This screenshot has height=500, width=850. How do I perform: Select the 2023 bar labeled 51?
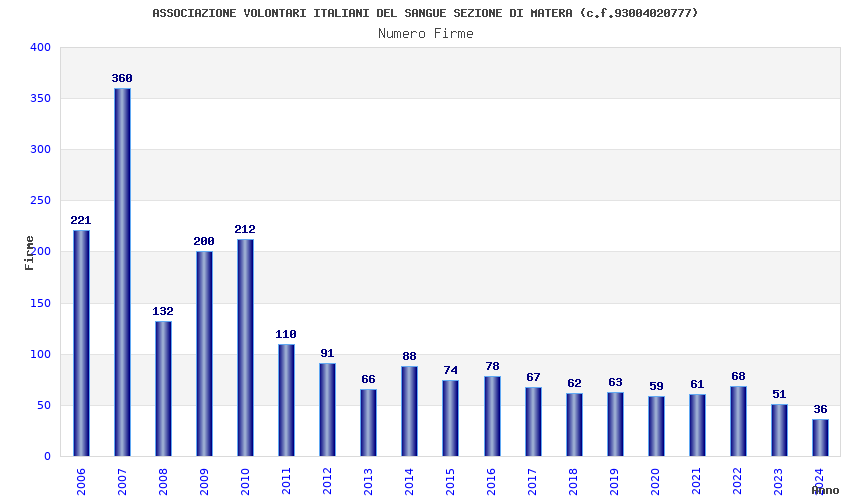click(780, 430)
